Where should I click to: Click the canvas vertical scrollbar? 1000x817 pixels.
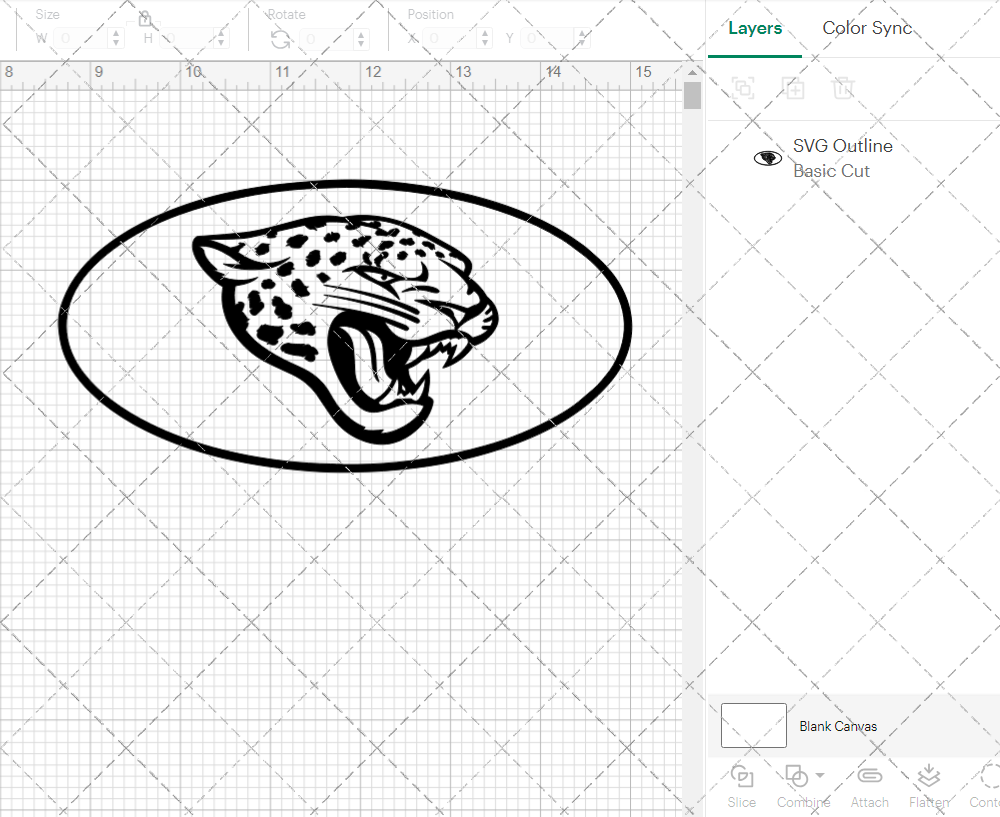point(691,95)
